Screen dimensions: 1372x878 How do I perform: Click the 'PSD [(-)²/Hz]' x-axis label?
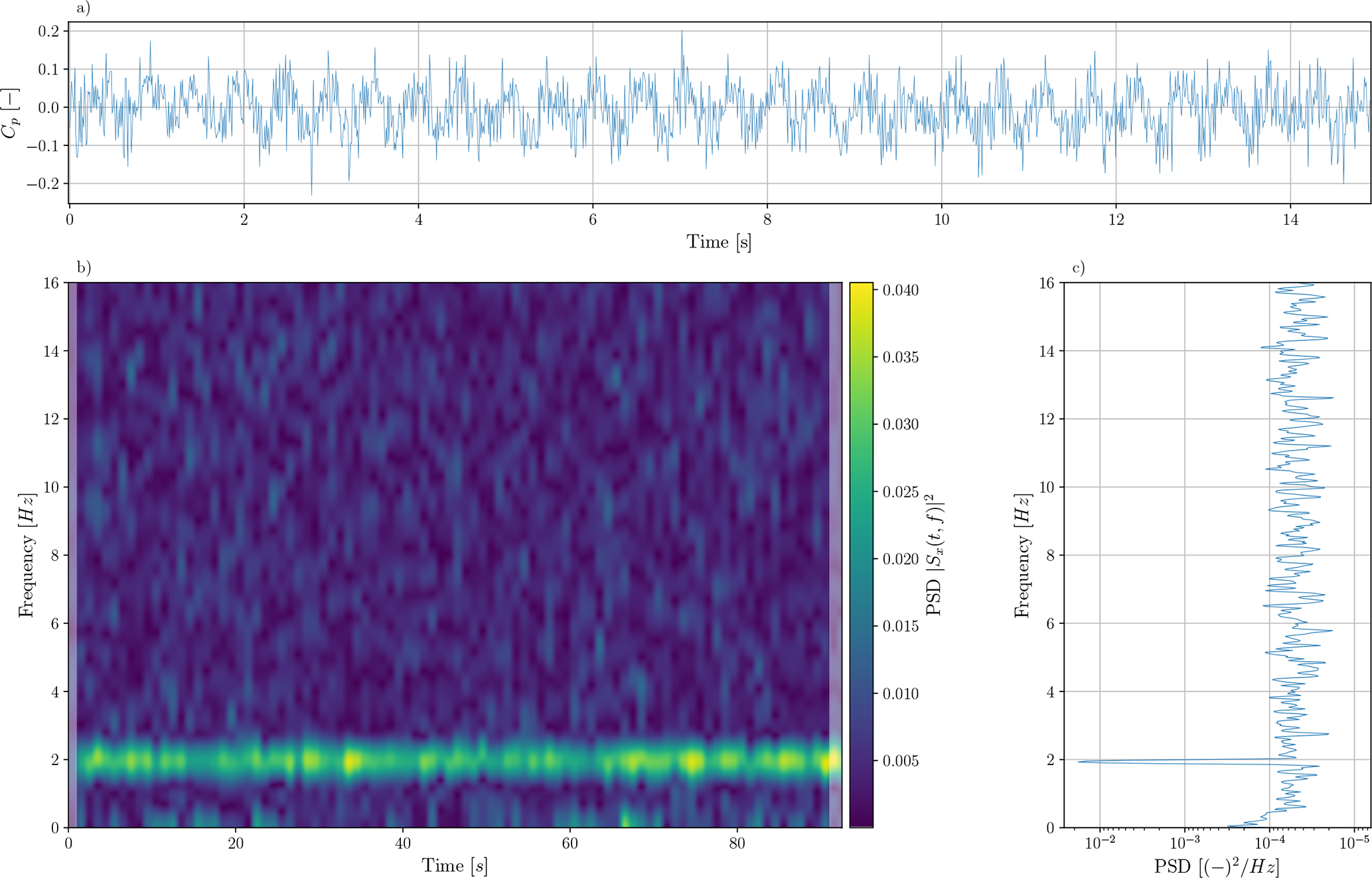tap(1217, 866)
